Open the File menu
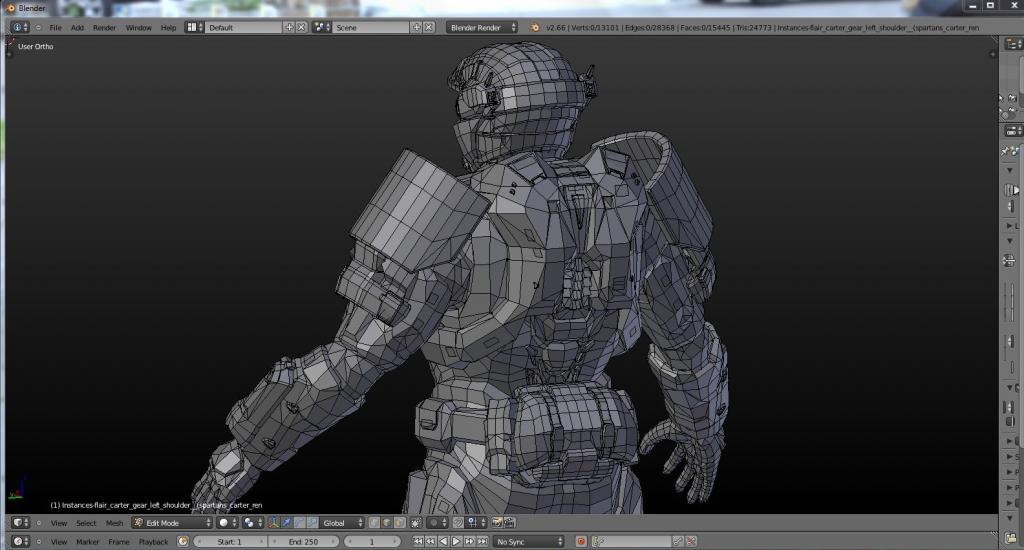Image resolution: width=1024 pixels, height=550 pixels. pos(56,27)
